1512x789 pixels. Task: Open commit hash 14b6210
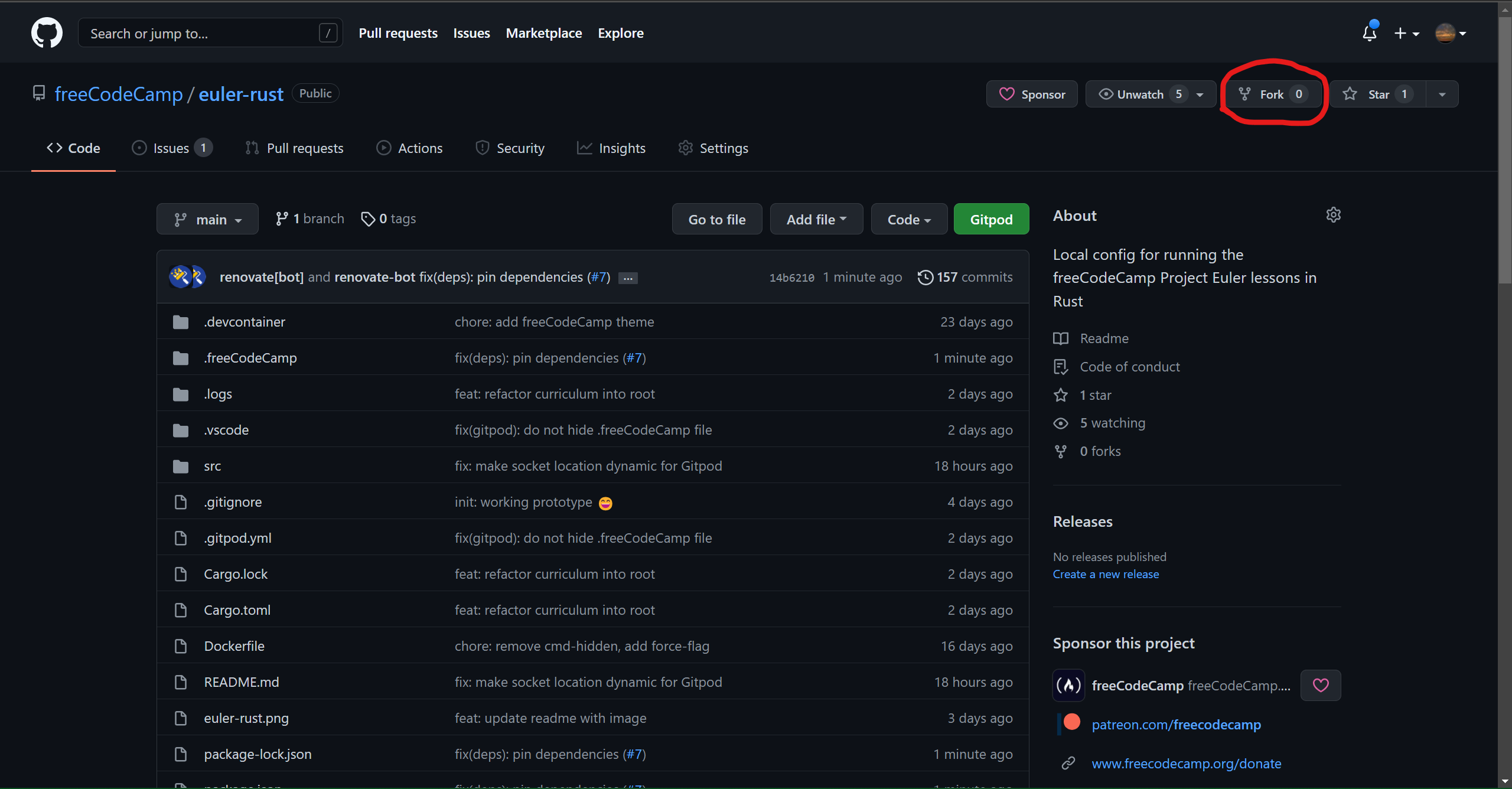tap(791, 278)
